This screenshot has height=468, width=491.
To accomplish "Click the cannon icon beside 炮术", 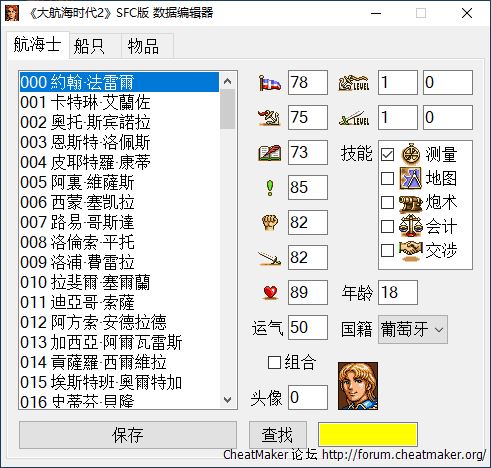I will pos(411,203).
